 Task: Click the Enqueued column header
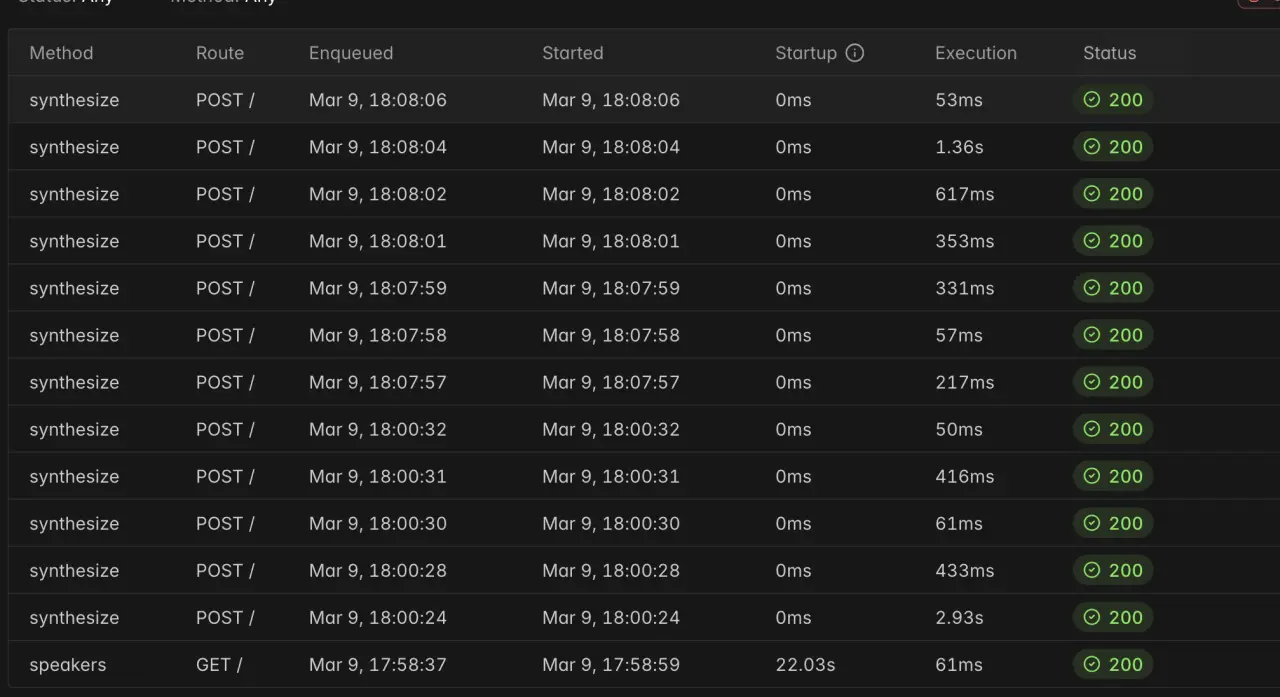tap(350, 53)
